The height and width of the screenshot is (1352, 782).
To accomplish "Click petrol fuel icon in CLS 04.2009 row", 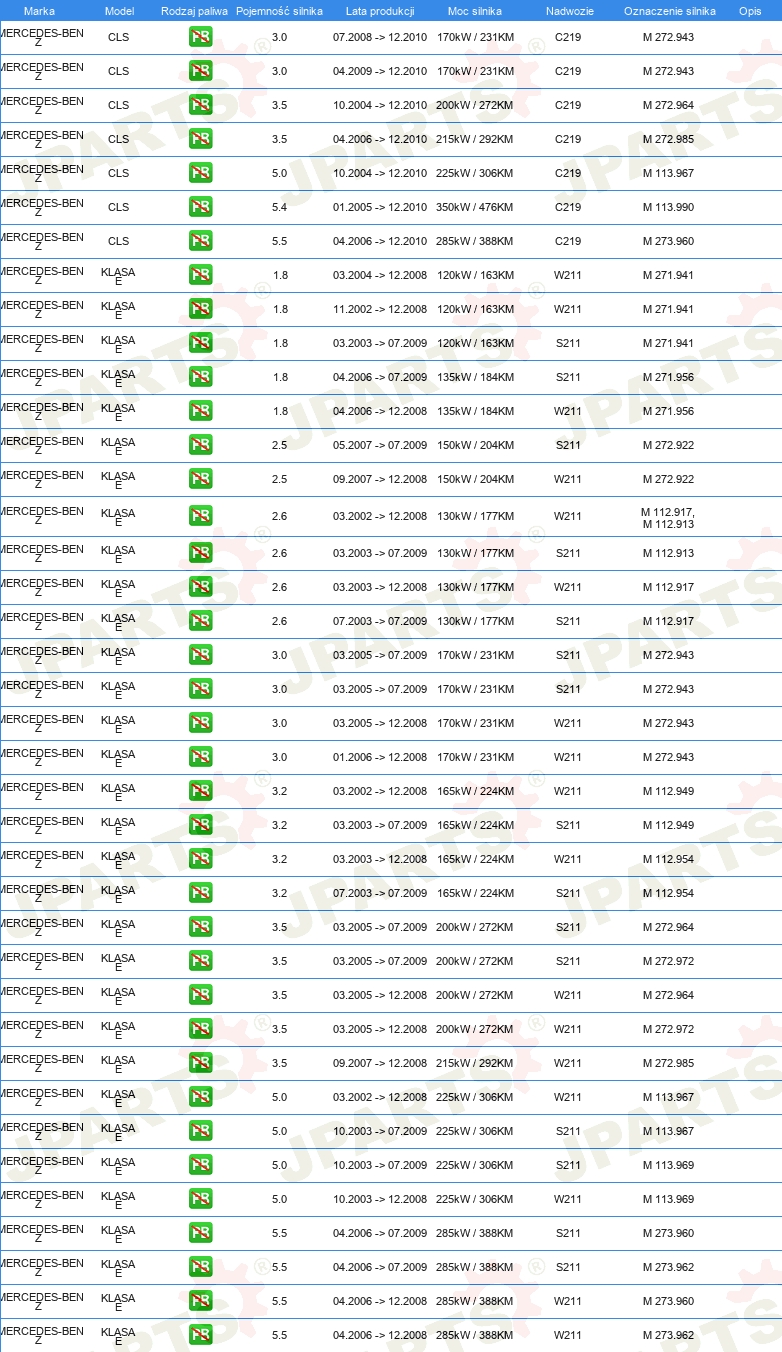I will [200, 71].
